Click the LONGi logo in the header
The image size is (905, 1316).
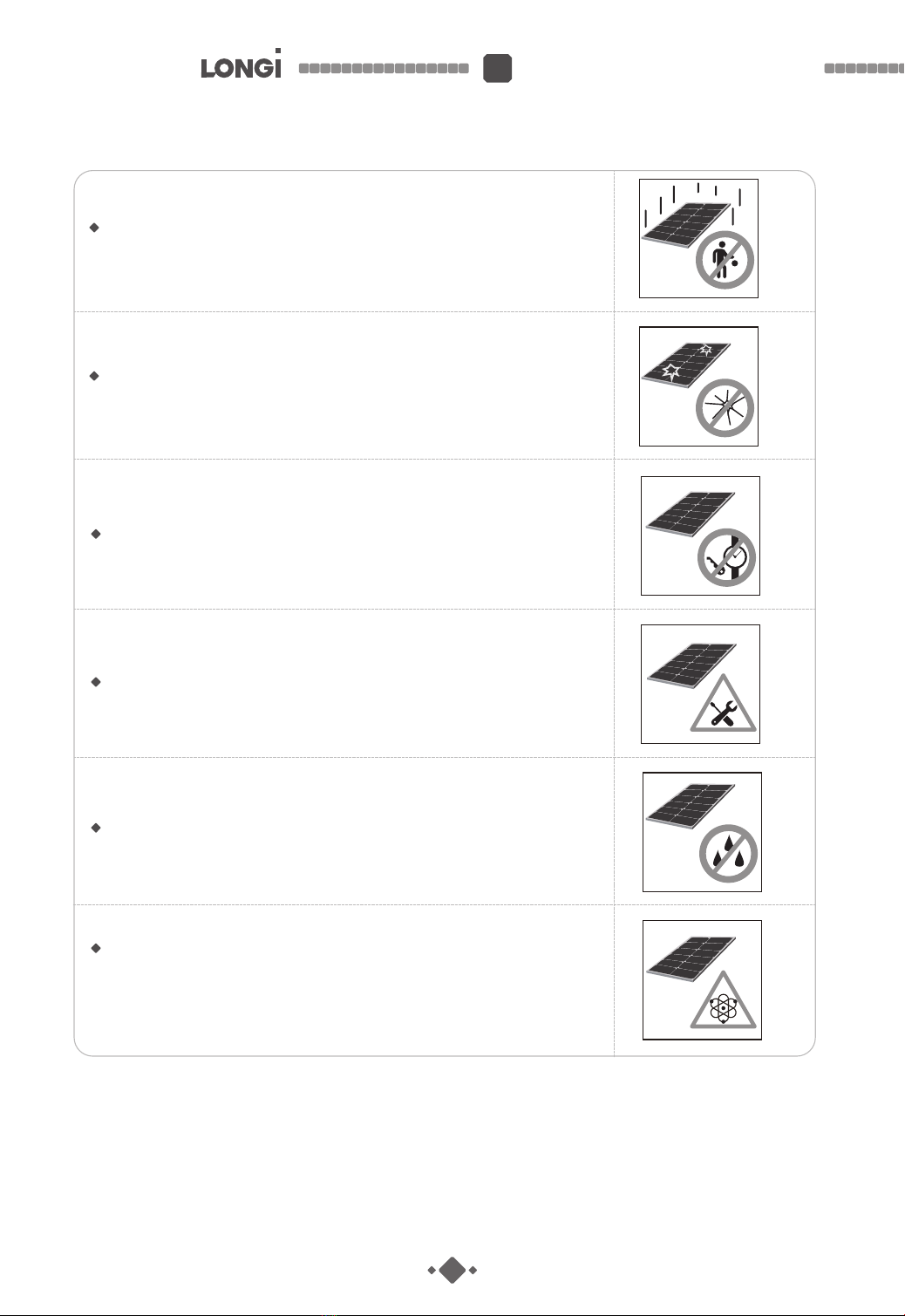[242, 65]
